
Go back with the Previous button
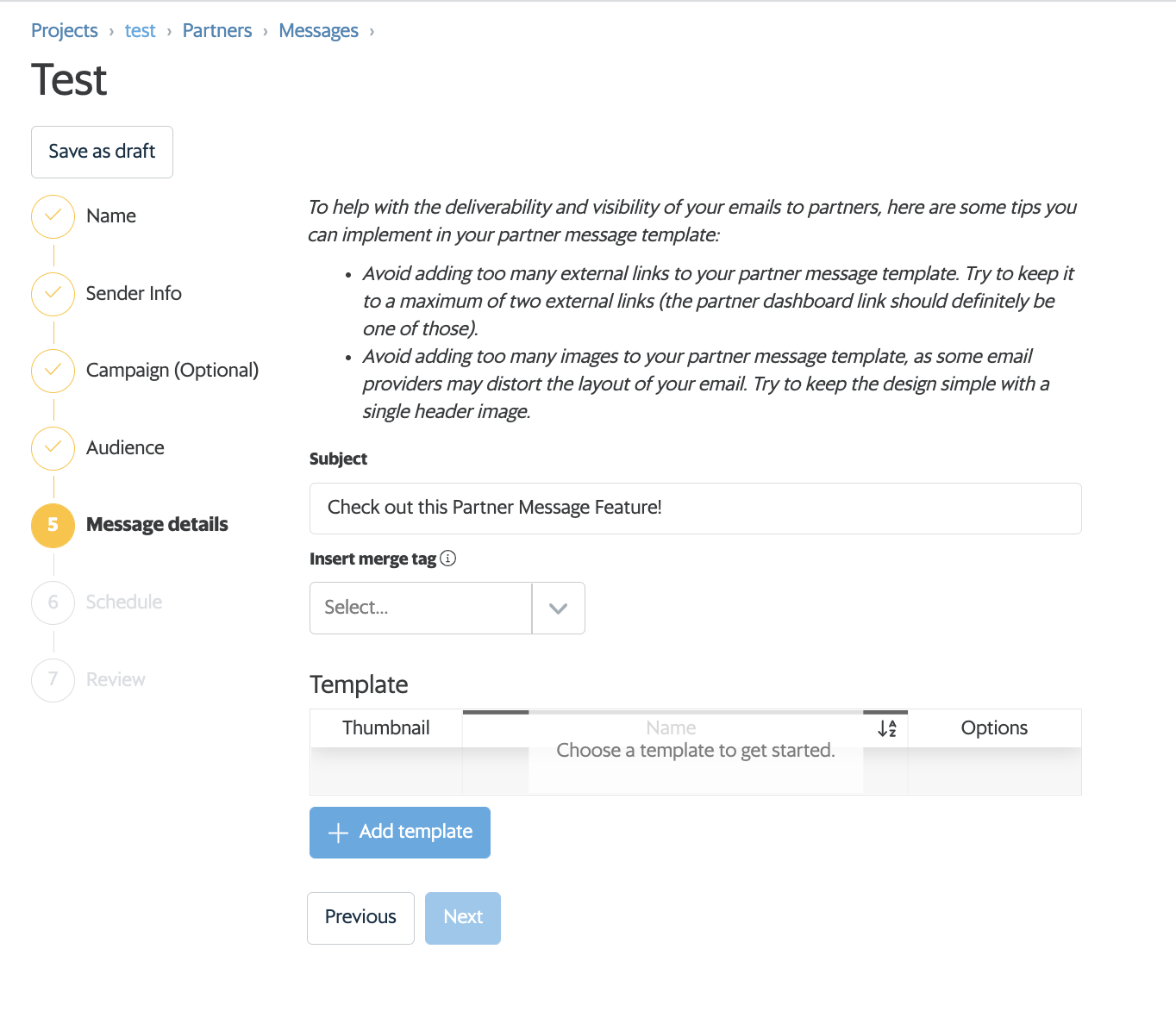[360, 918]
